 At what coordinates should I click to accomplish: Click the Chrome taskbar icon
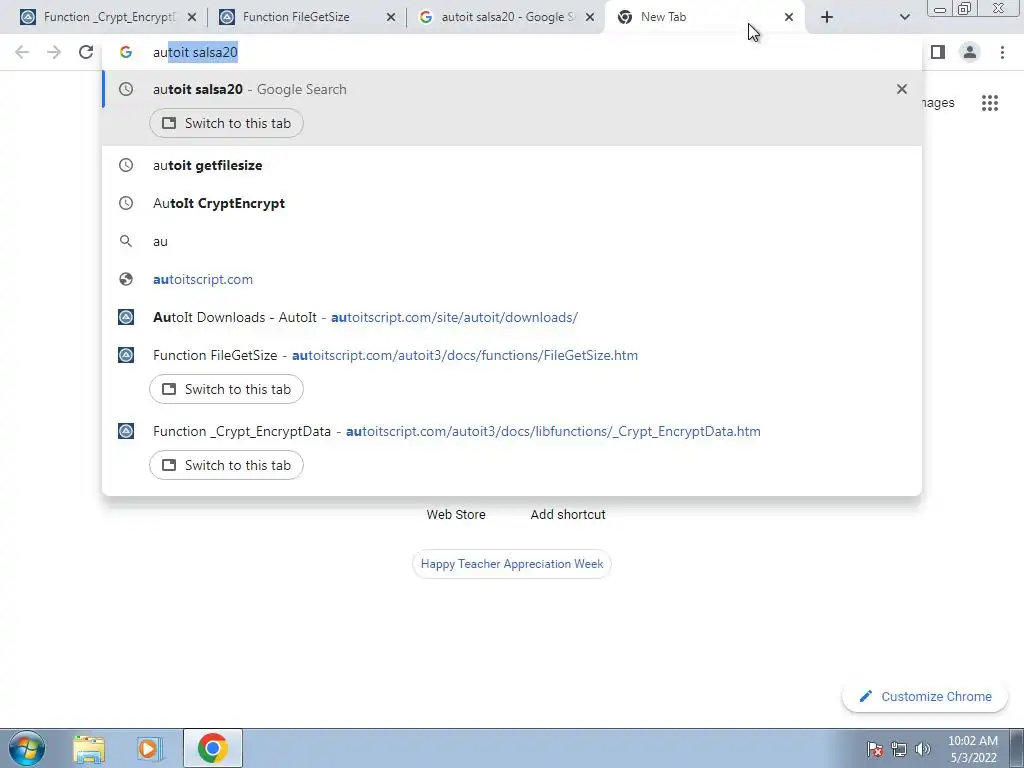[x=213, y=748]
